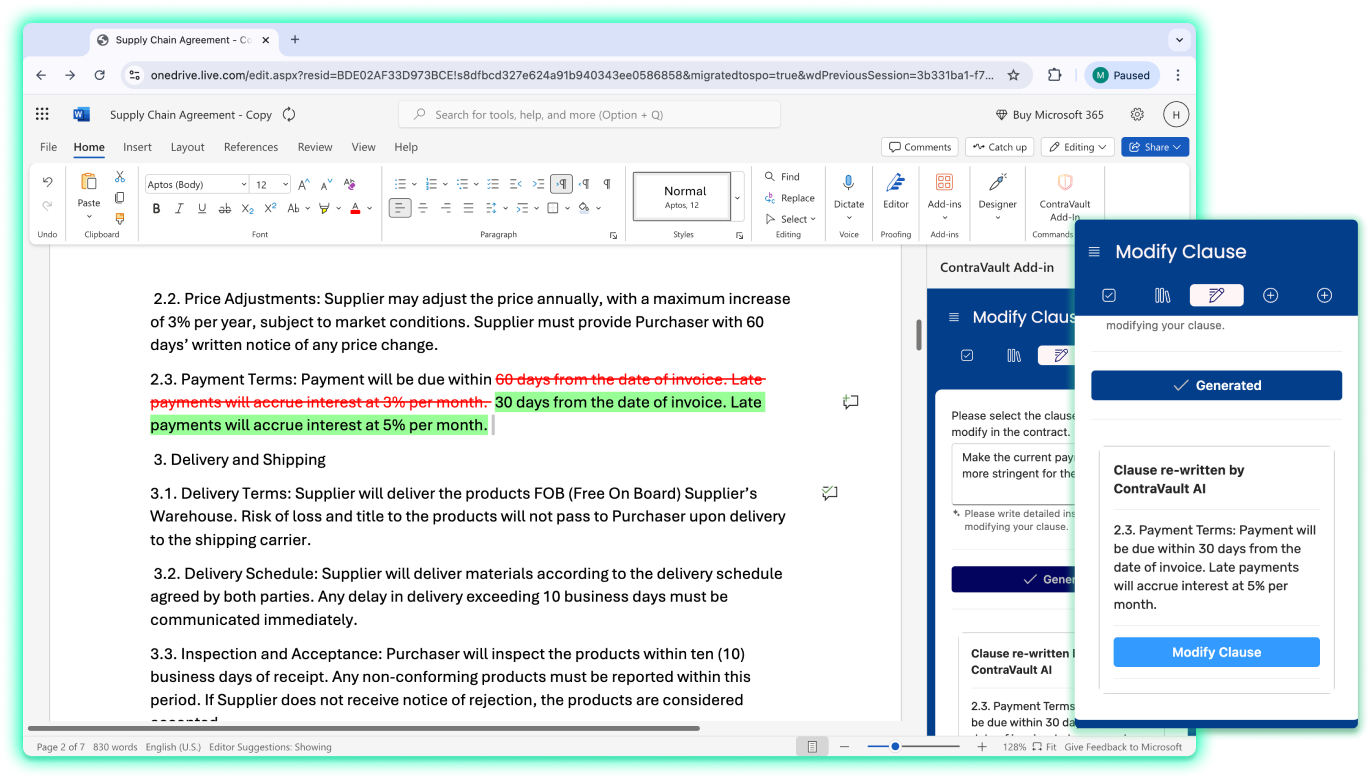This screenshot has height=779, width=1370.
Task: Click the Decrease Indent icon
Action: (x=516, y=184)
